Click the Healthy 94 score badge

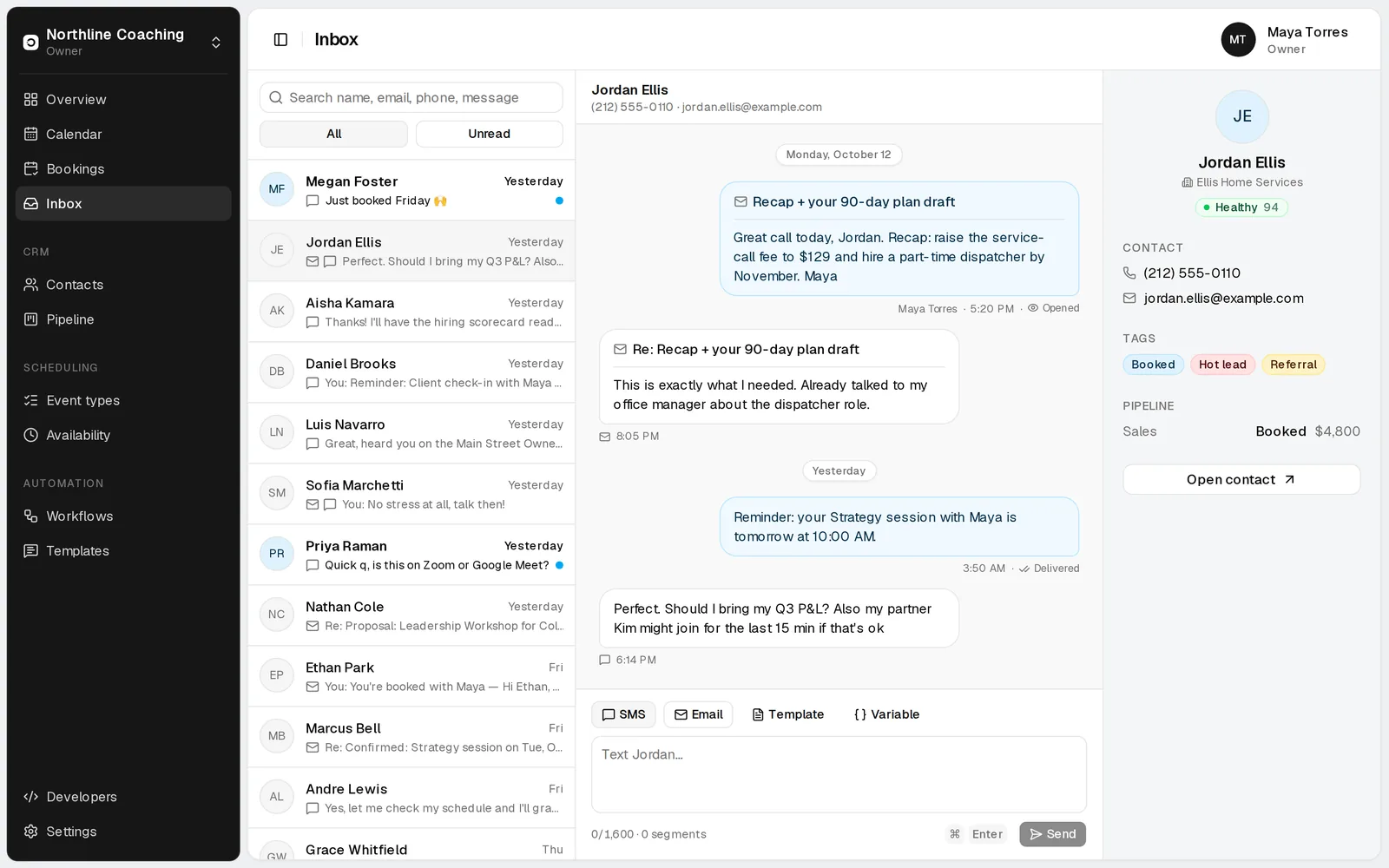coord(1241,207)
